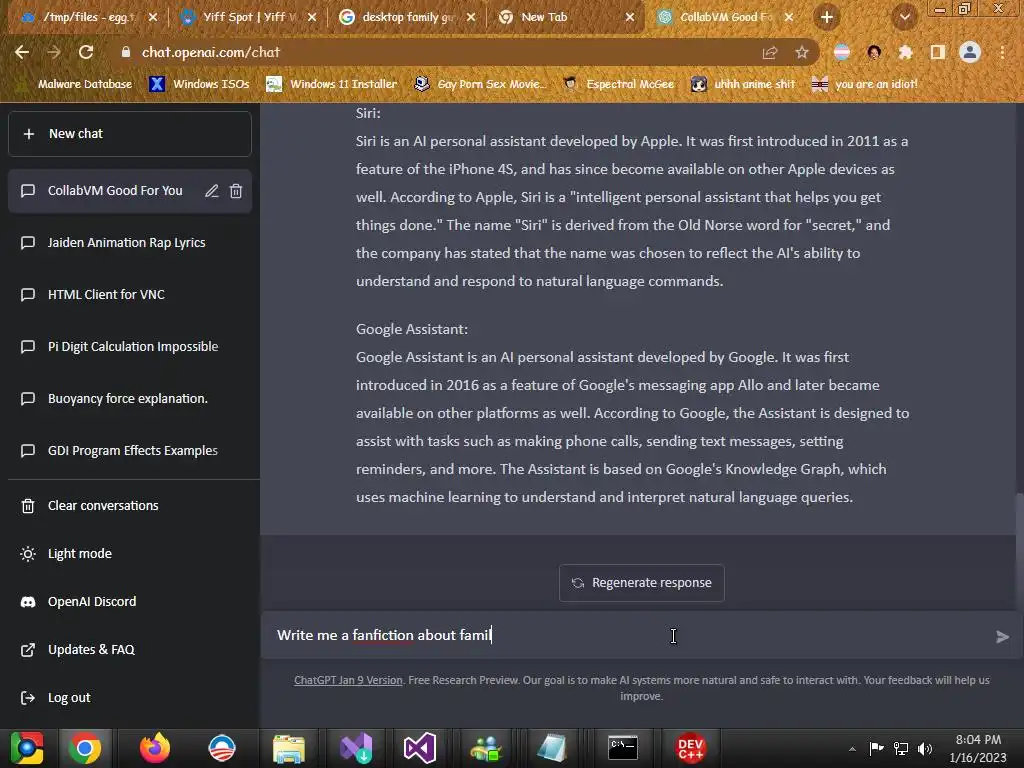Open uhhh anime shit bookmark
The height and width of the screenshot is (768, 1024).
[743, 84]
